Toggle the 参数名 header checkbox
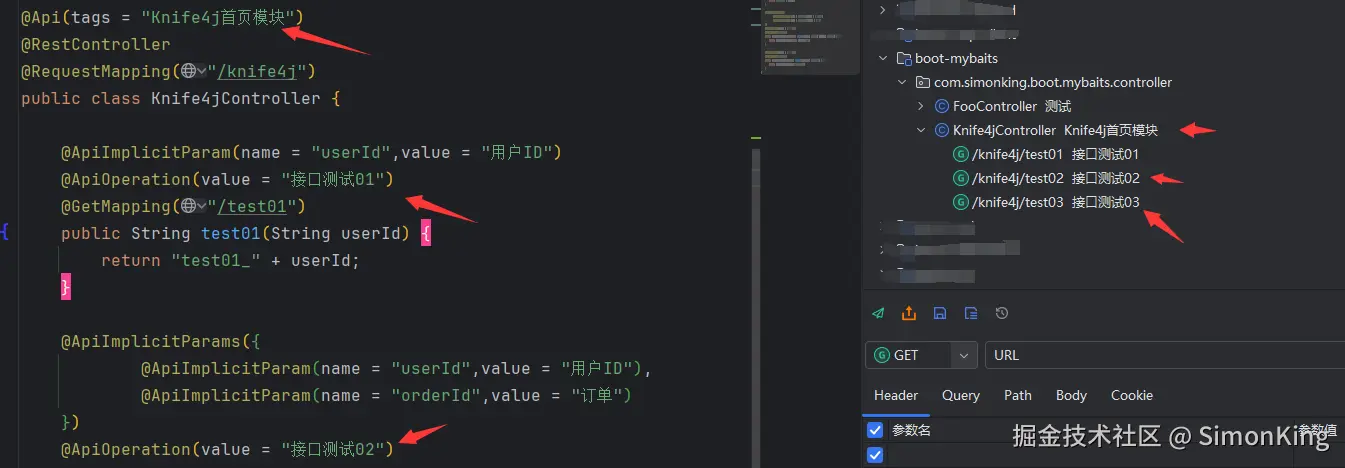1345x468 pixels. tap(875, 430)
